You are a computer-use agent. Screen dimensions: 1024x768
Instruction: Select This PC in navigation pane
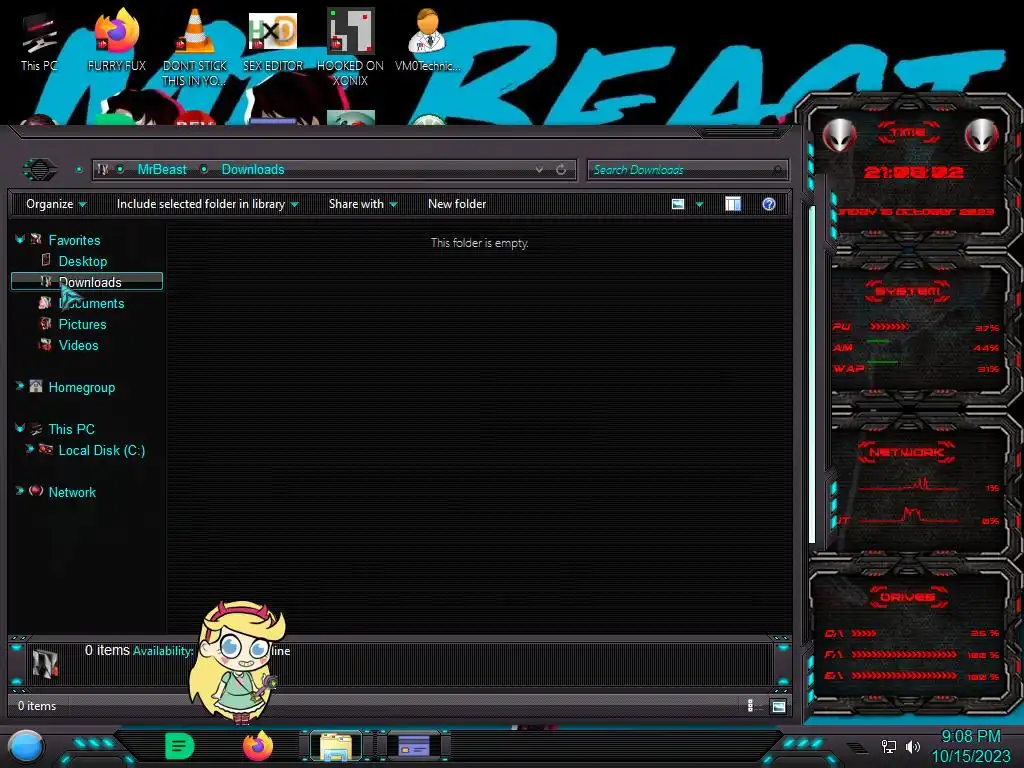(x=71, y=429)
